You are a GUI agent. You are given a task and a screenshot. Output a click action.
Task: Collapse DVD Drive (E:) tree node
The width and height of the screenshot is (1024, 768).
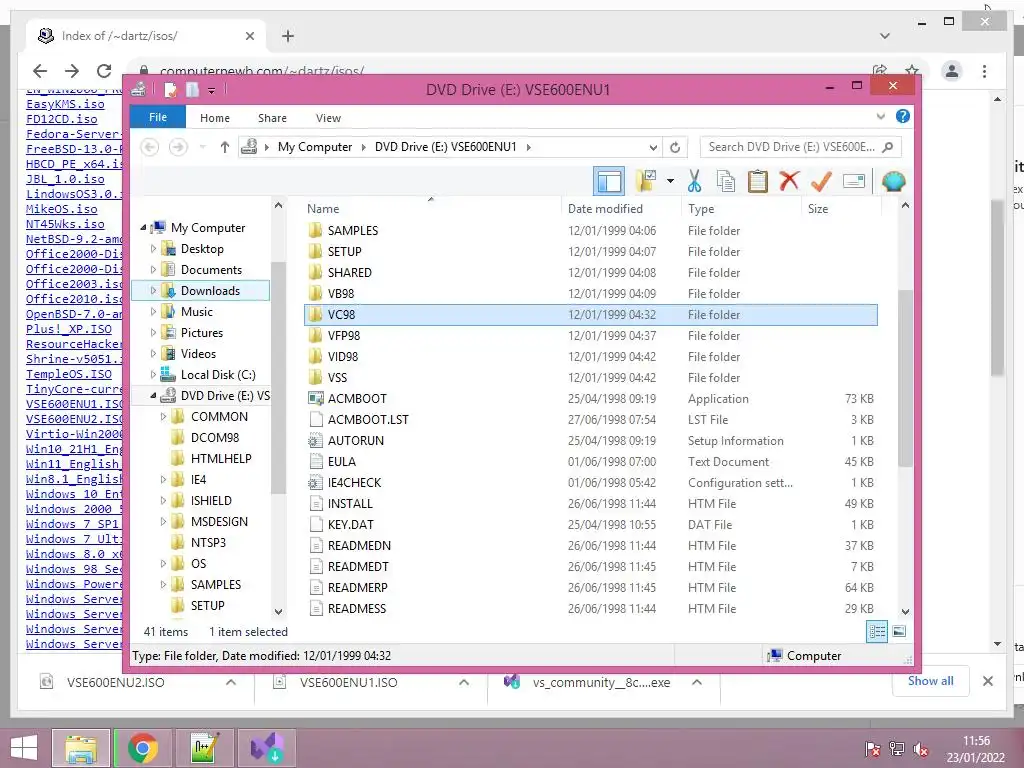point(153,396)
